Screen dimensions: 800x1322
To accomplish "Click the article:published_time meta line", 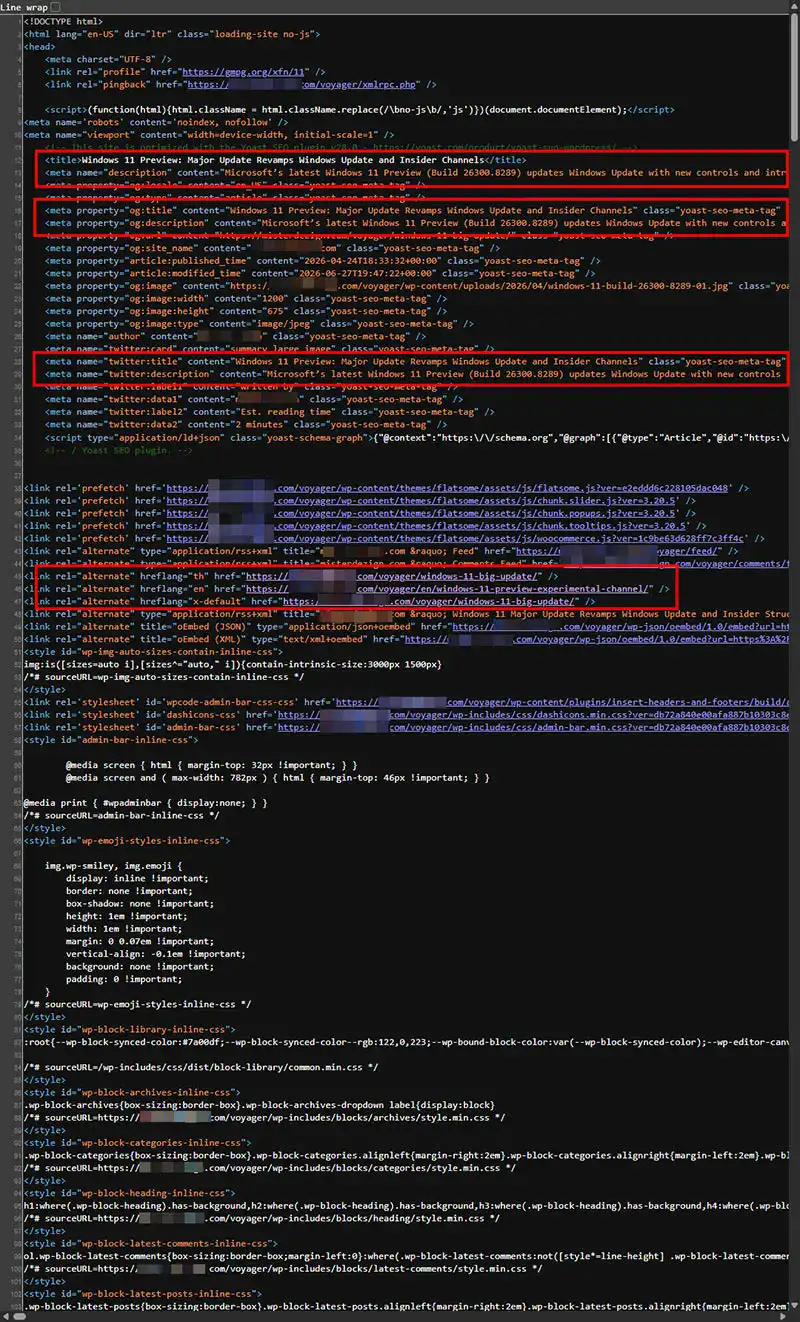I will tap(322, 260).
